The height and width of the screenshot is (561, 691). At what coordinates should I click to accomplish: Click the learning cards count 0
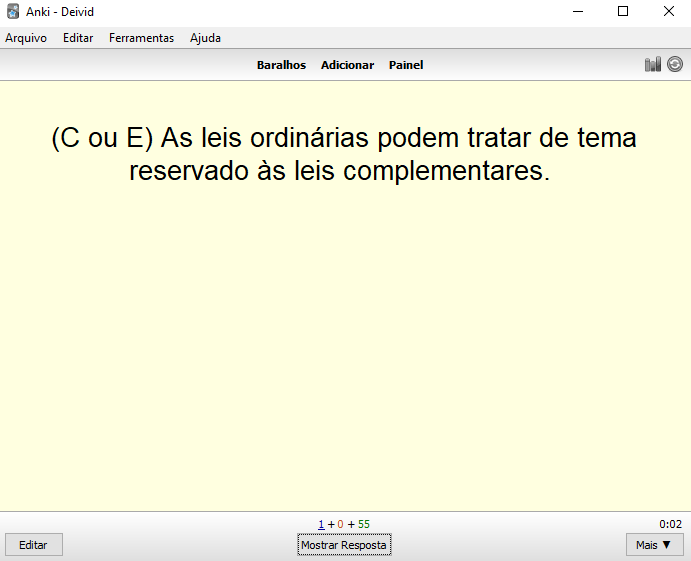pyautogui.click(x=340, y=524)
